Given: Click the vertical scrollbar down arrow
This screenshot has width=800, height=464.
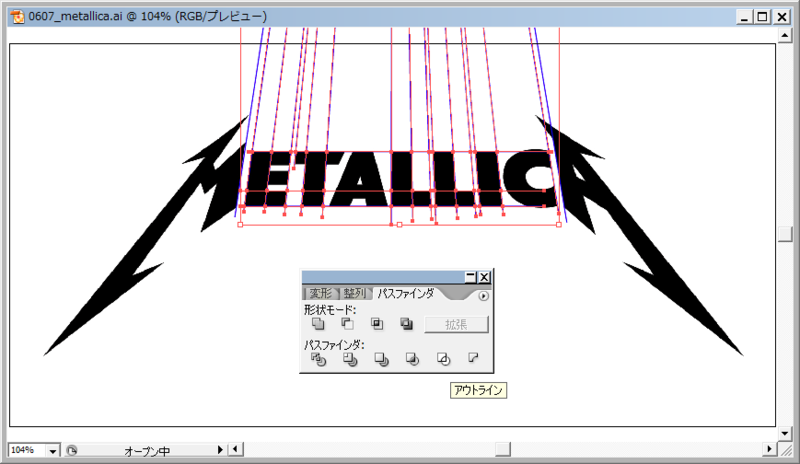Looking at the screenshot, I should (785, 434).
